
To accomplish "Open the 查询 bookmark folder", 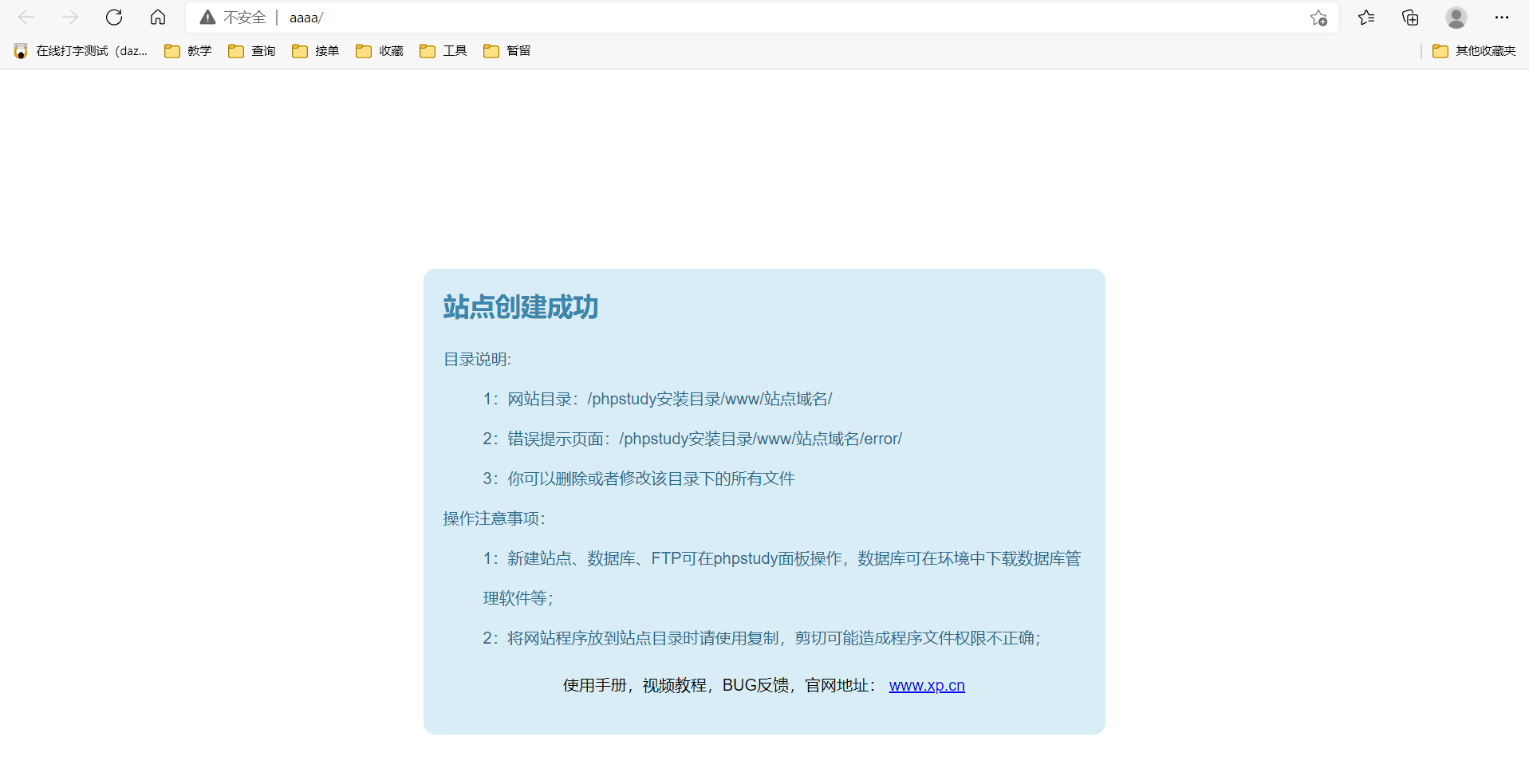I will [252, 51].
